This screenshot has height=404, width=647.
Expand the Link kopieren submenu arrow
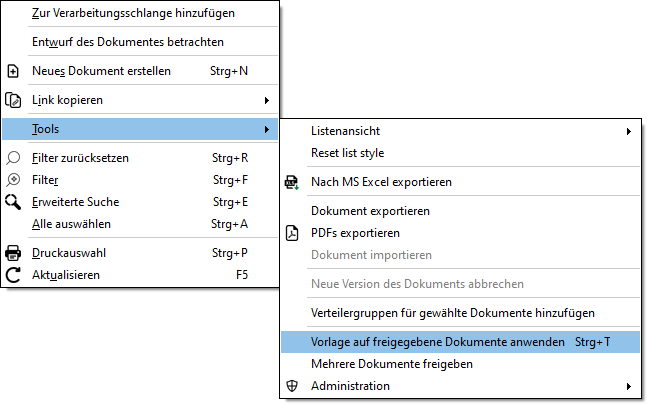(267, 100)
